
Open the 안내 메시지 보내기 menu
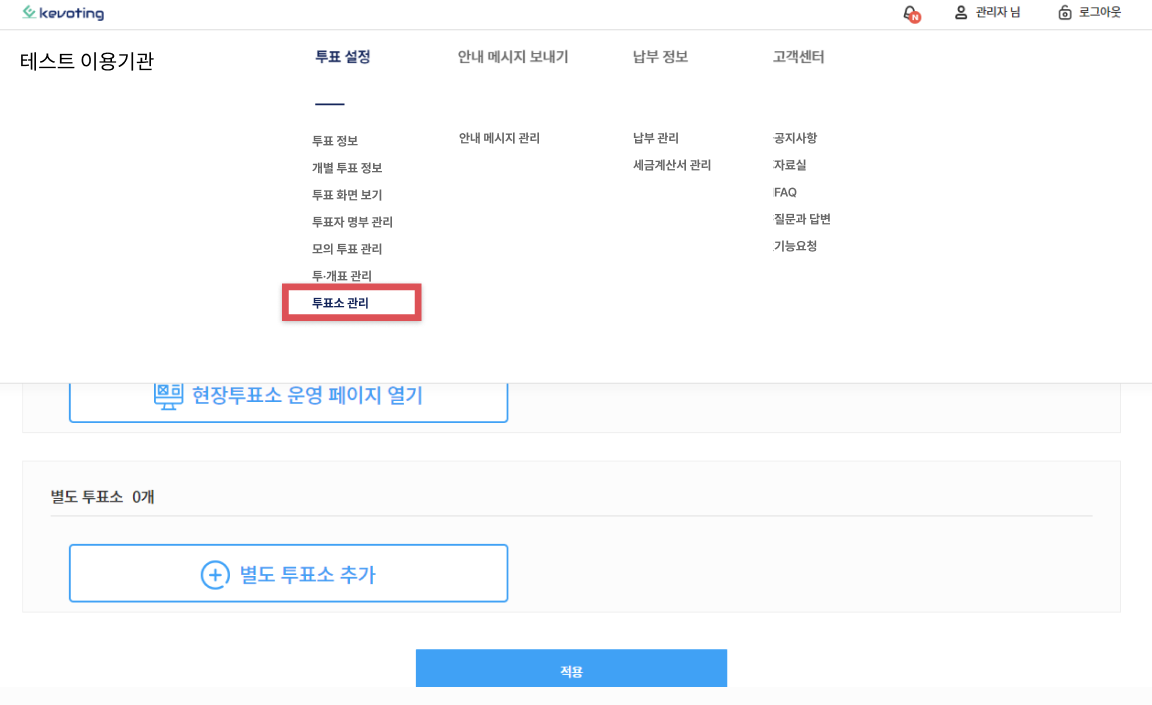513,57
